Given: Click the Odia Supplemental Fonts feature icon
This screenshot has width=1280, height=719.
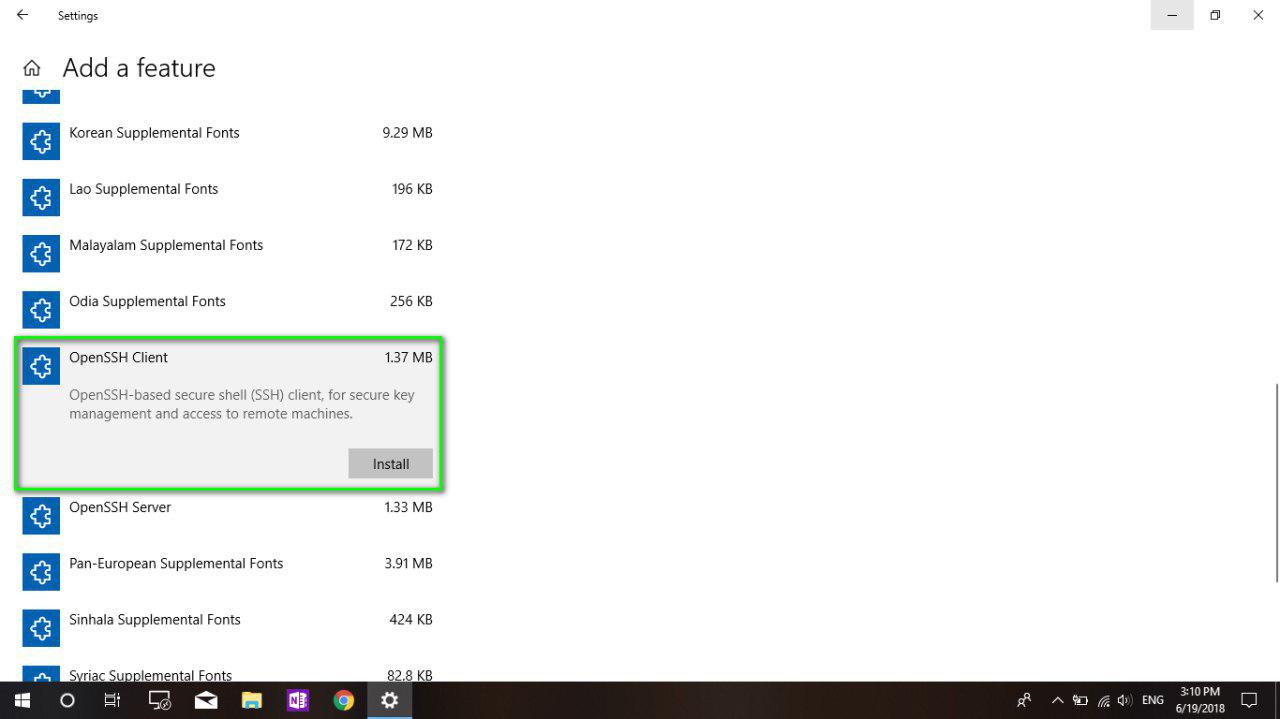Looking at the screenshot, I should [41, 310].
